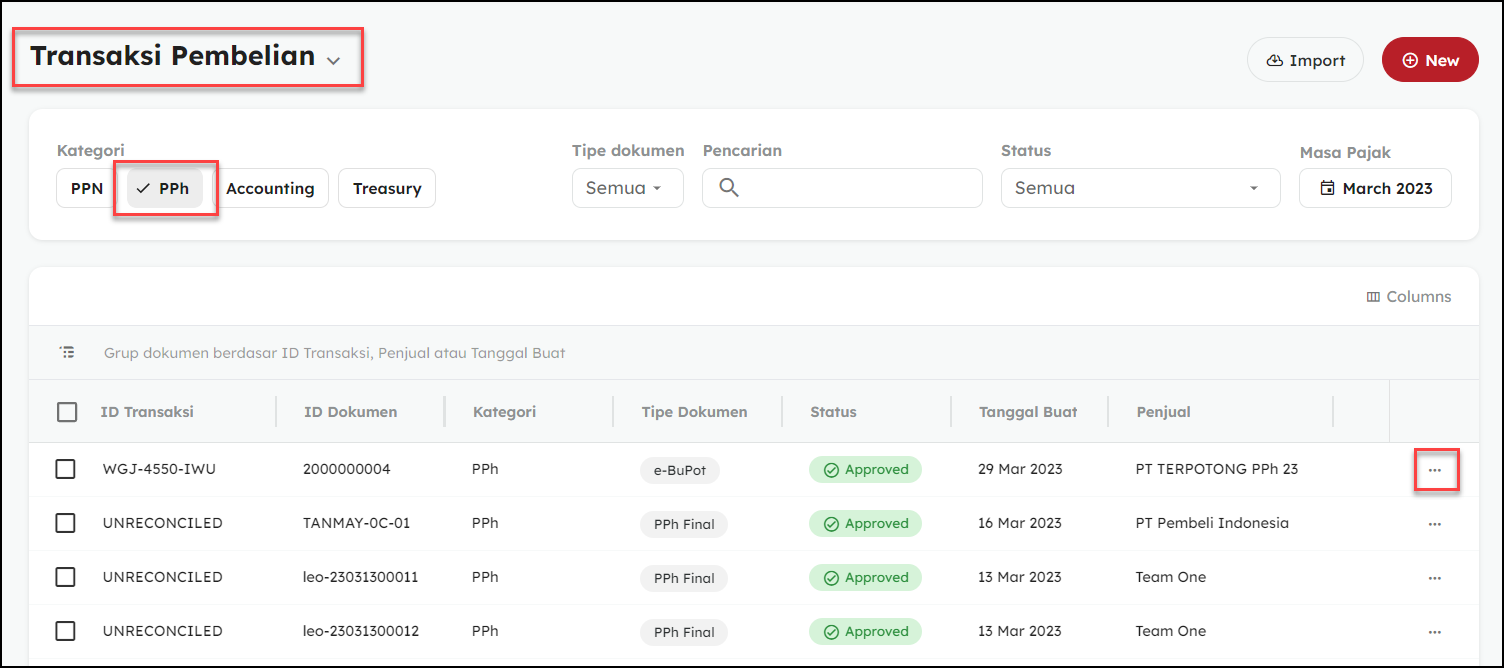Screen dimensions: 1504x668
Task: Click the Import button
Action: [1304, 60]
